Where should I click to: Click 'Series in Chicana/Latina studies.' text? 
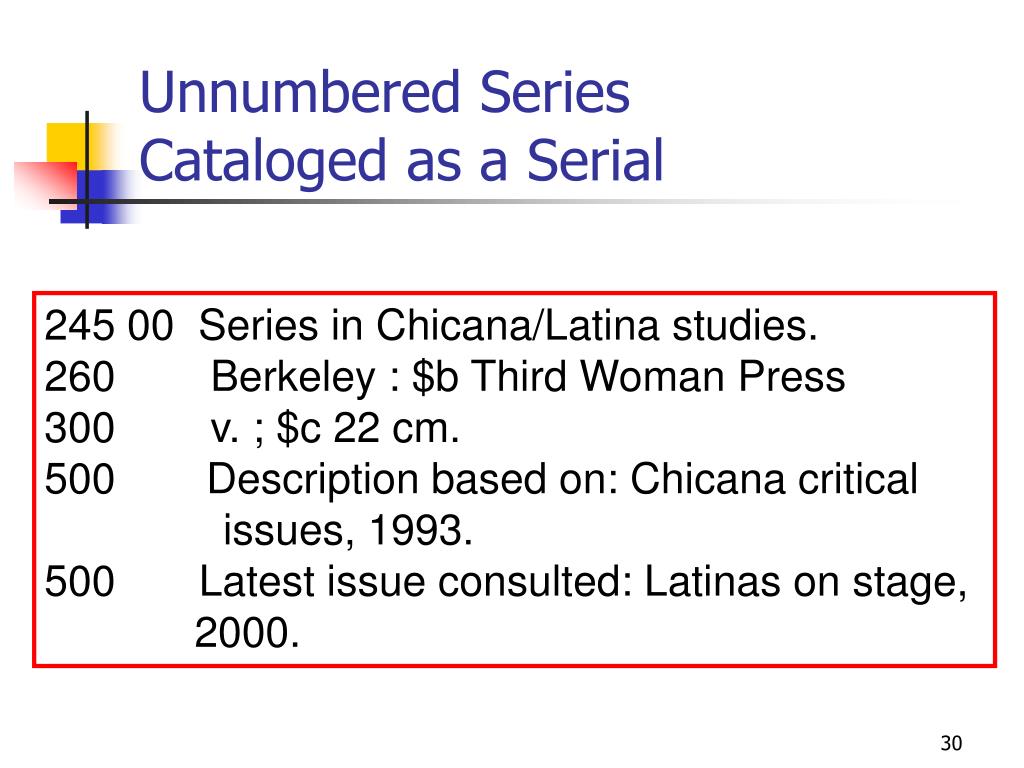pos(508,325)
